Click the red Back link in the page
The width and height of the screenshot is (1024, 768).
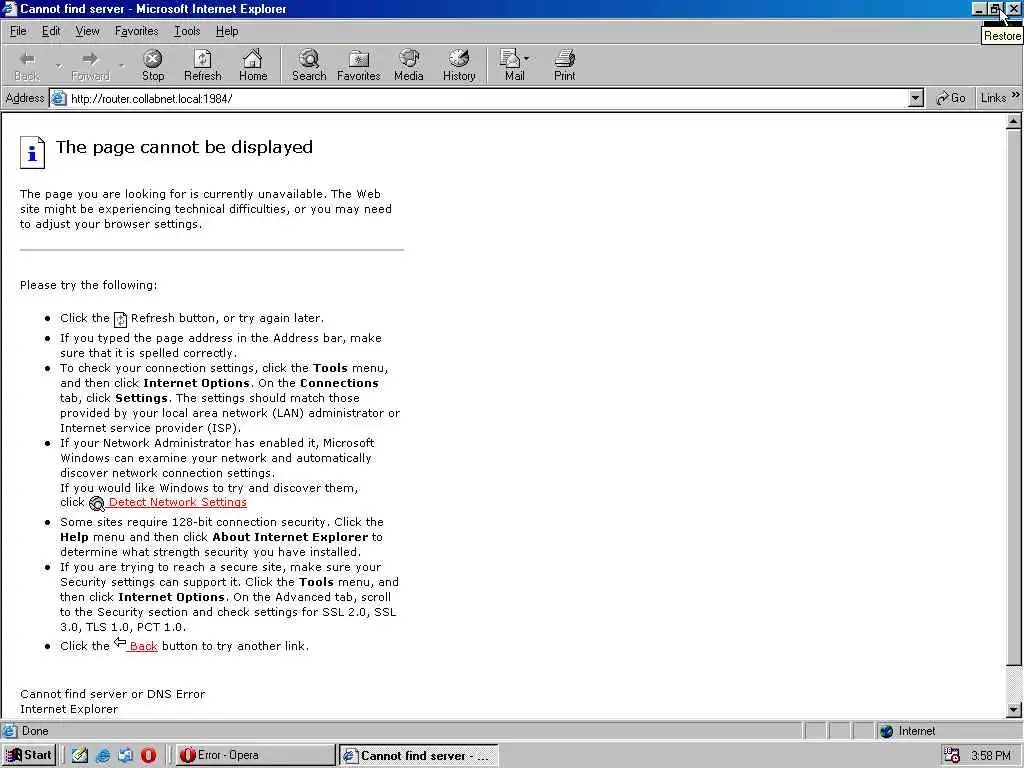point(143,646)
